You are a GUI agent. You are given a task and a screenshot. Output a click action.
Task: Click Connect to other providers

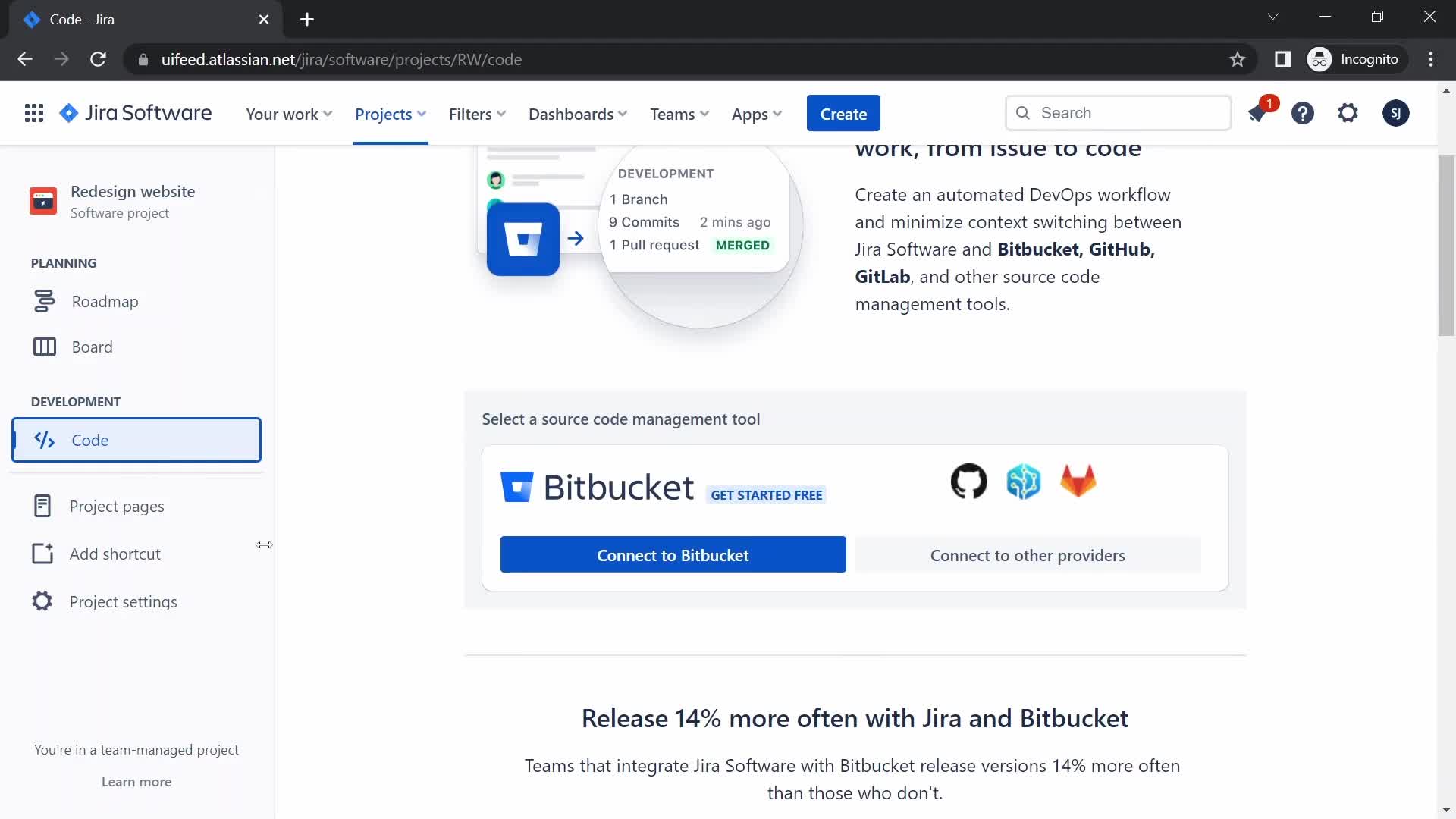point(1027,554)
